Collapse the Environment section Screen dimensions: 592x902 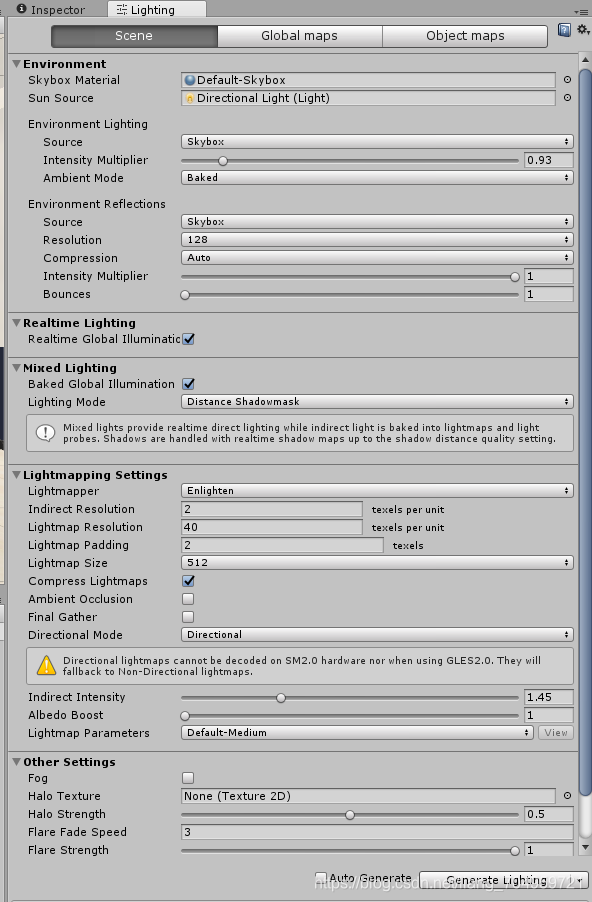(x=17, y=64)
